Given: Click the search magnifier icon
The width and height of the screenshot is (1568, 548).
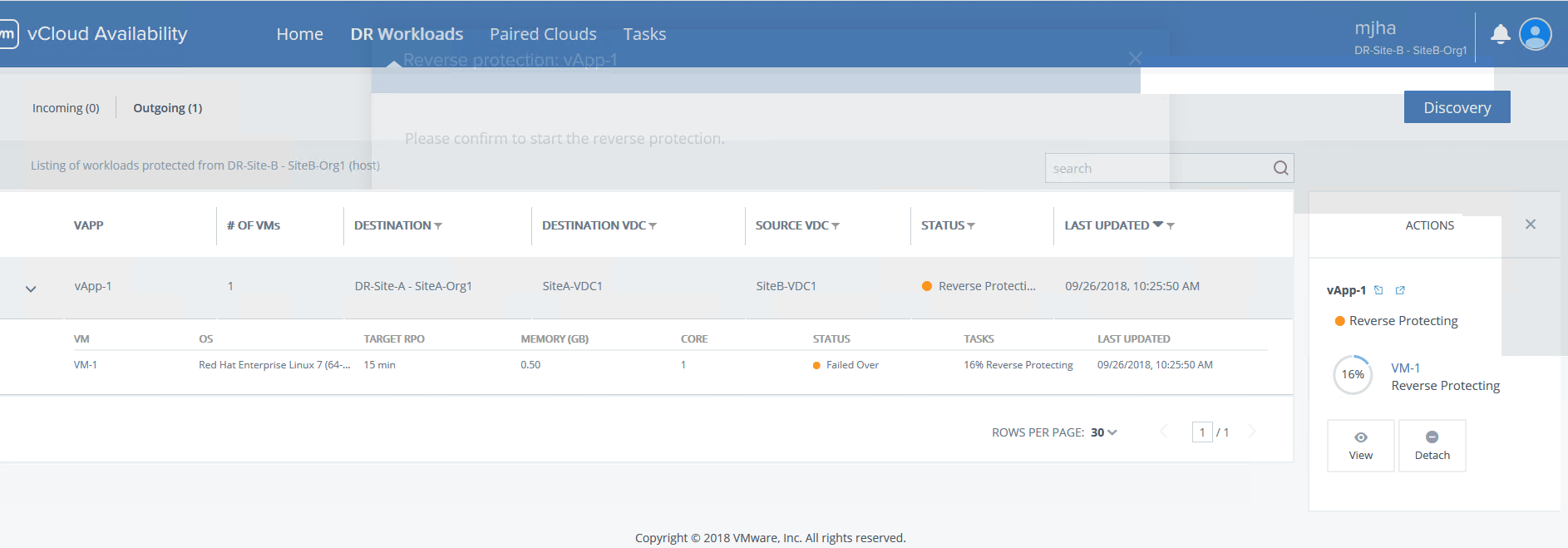Looking at the screenshot, I should point(1280,168).
